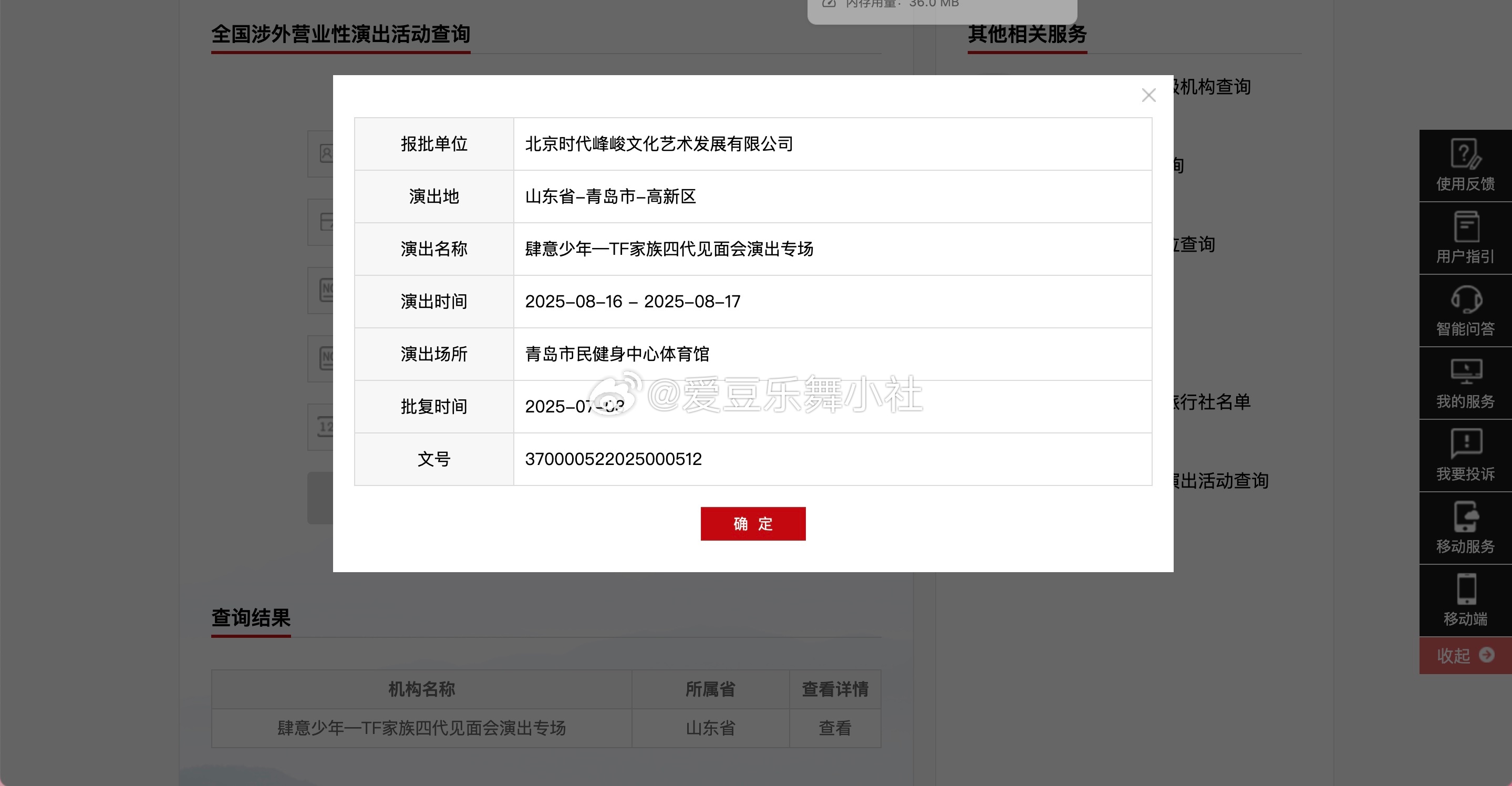
Task: Collapse sidebar with the 收起 button
Action: 1465,655
